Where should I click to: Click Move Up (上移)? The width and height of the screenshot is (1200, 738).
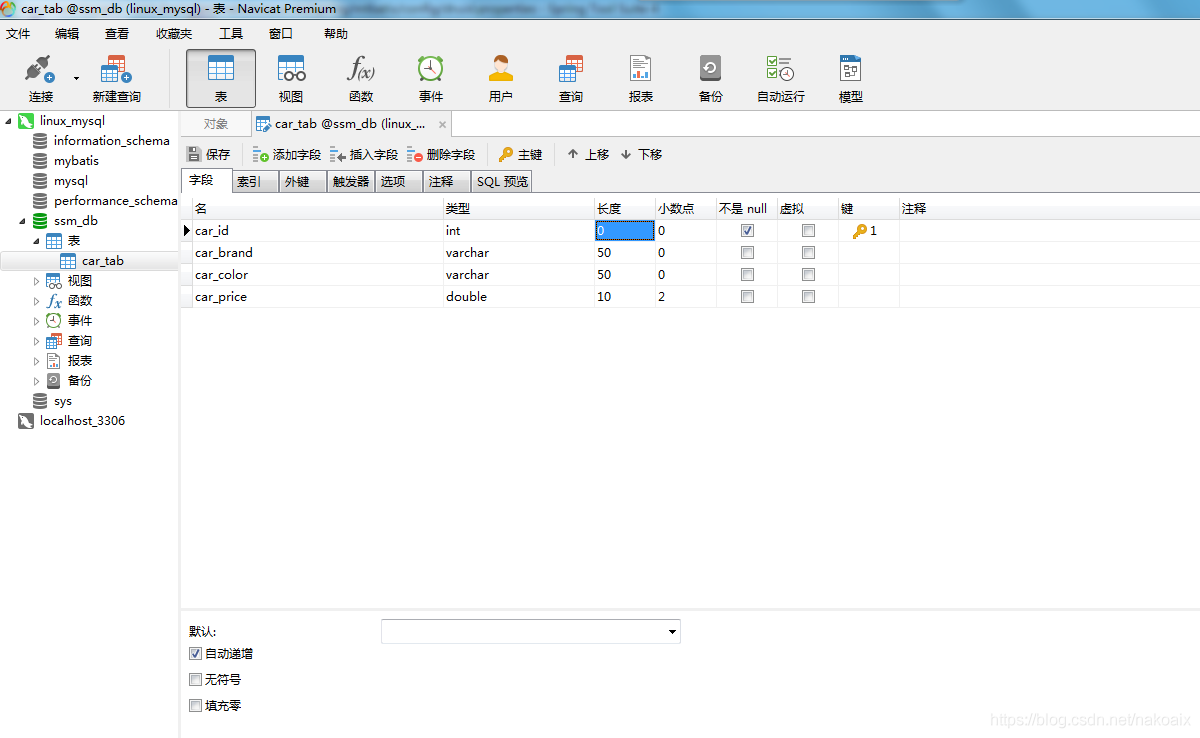coord(588,154)
